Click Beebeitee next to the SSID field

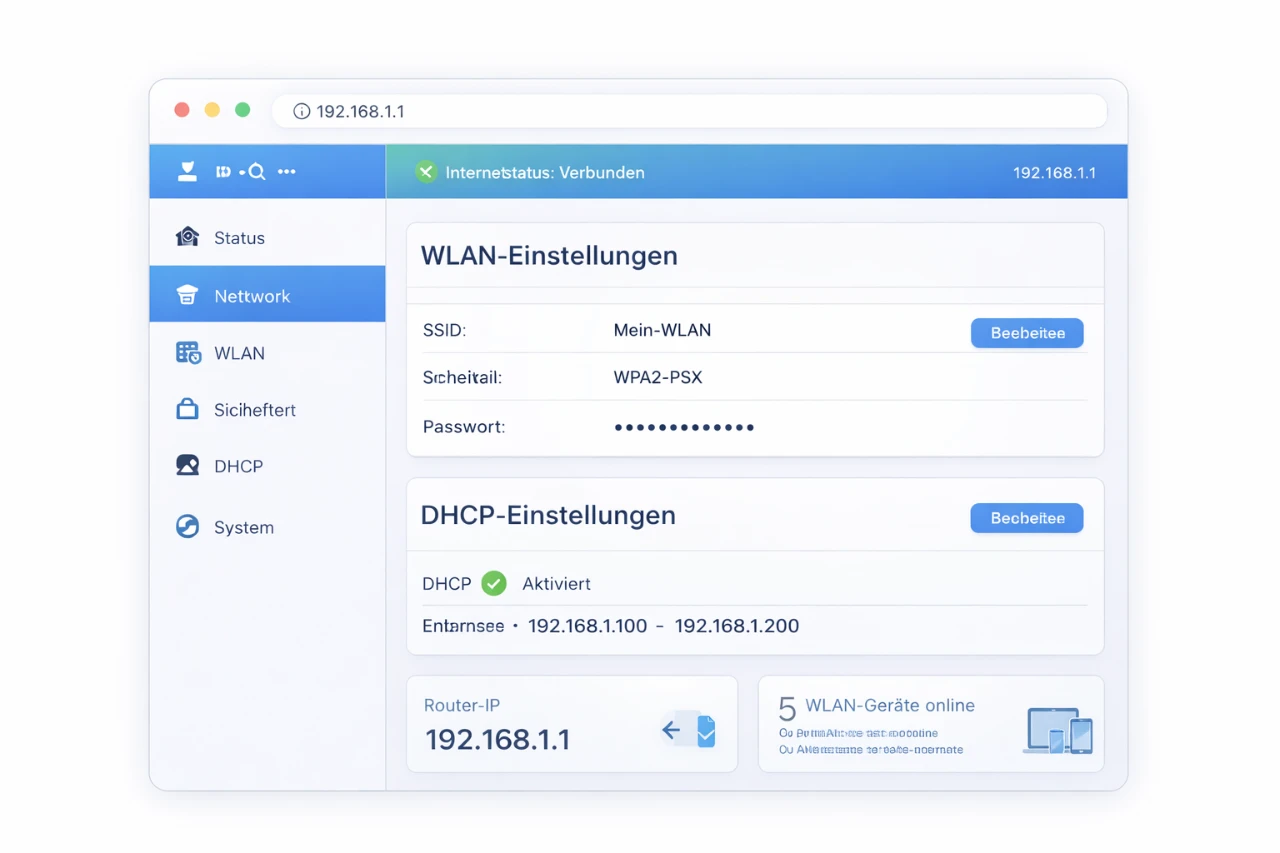coord(1027,332)
